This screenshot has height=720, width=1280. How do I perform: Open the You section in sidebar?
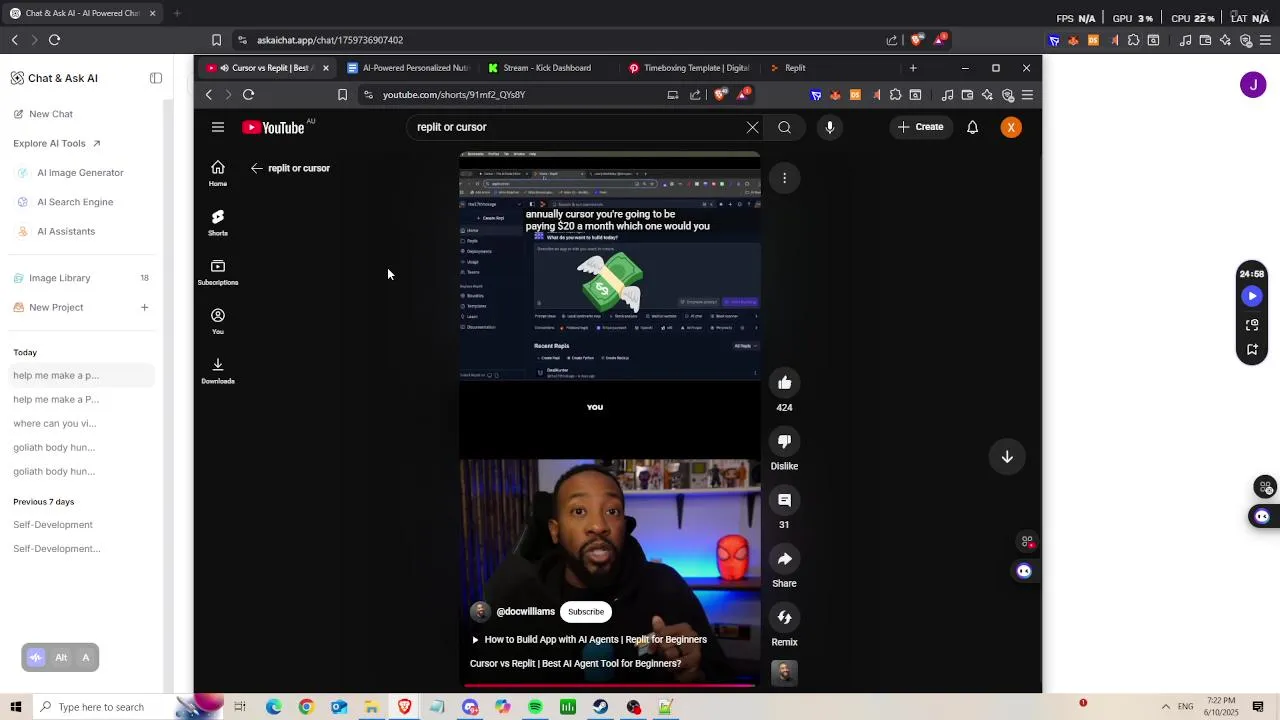point(218,321)
